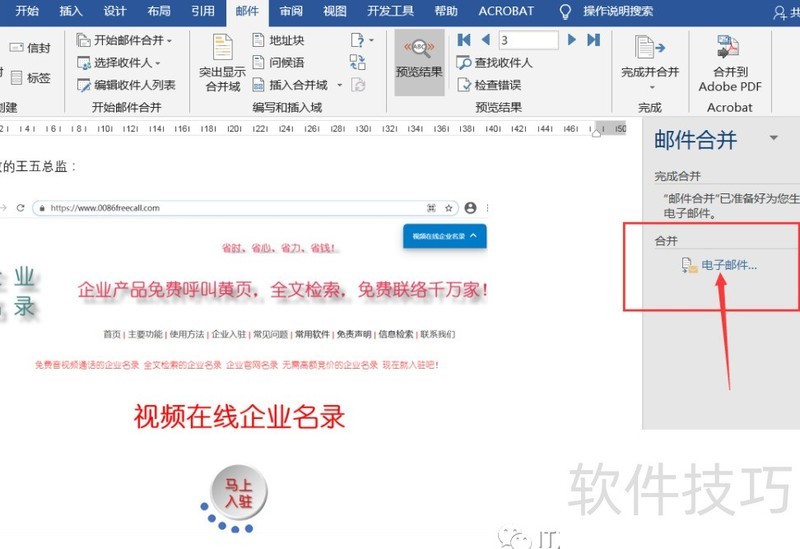Open the 开发工具 tab
Screen dimensions: 800x549
pyautogui.click(x=390, y=11)
